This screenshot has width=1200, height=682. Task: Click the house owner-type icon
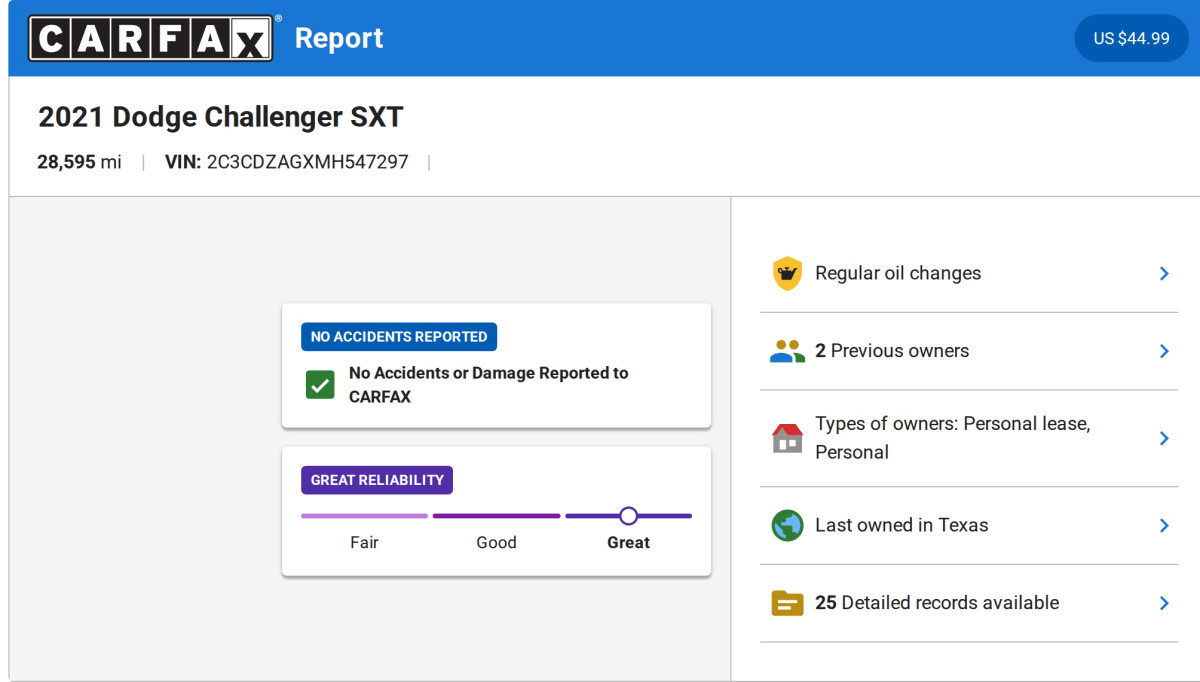click(787, 438)
